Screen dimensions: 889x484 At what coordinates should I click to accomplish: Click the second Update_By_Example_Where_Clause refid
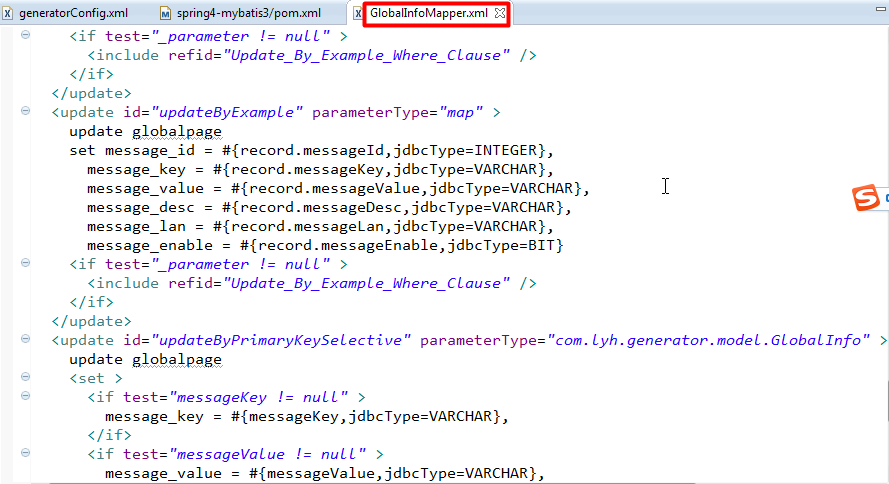pyautogui.click(x=367, y=283)
